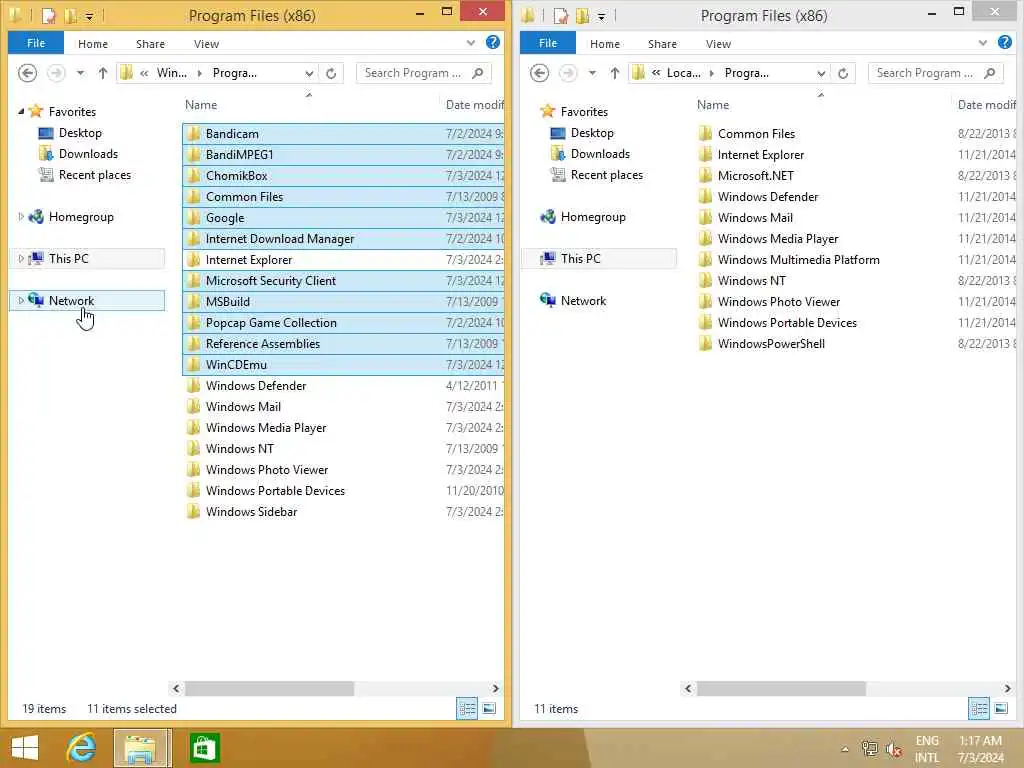
Task: Sort by Name column in the left window
Action: pyautogui.click(x=200, y=104)
